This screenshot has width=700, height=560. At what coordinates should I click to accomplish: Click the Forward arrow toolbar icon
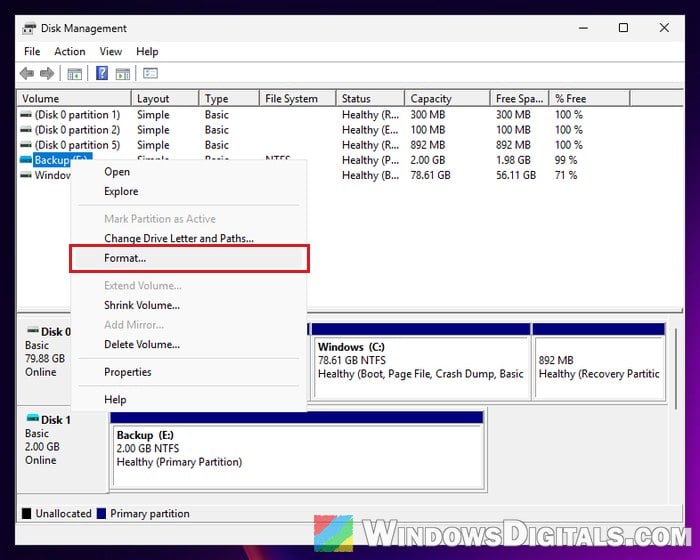[47, 73]
